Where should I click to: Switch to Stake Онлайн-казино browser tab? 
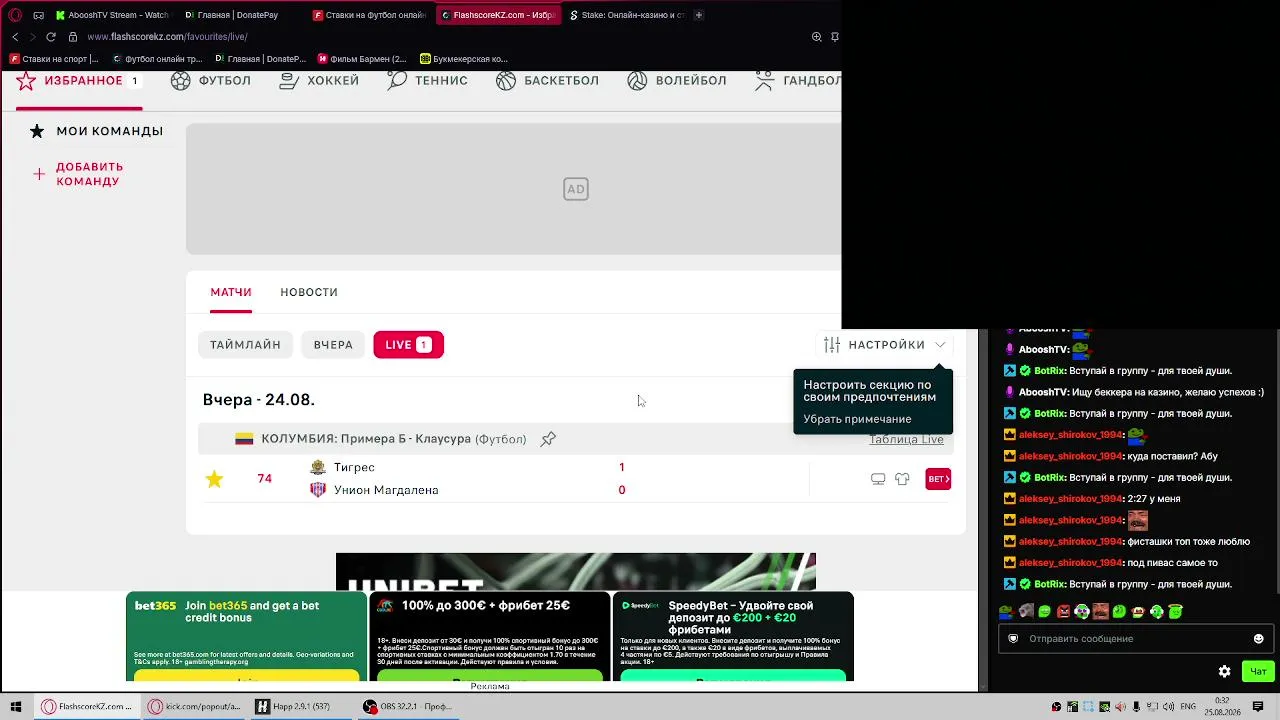coord(626,15)
